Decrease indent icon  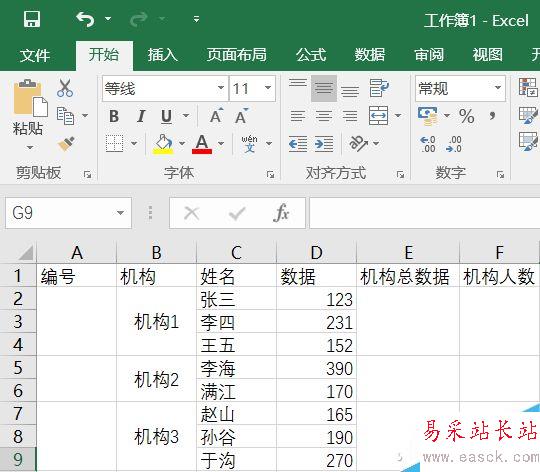coord(298,144)
